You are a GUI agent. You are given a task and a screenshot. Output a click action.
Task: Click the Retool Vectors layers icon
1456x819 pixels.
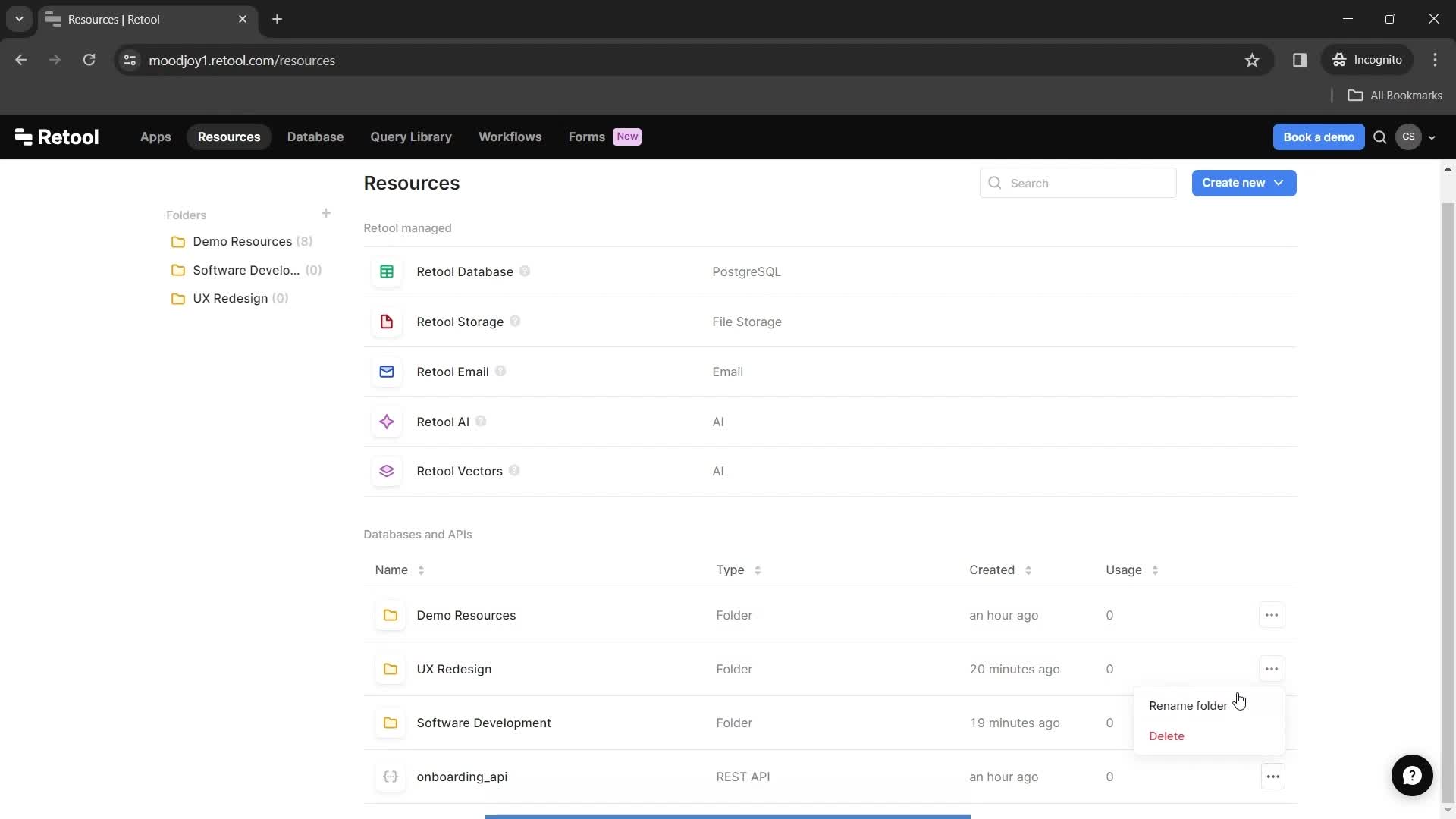[387, 471]
